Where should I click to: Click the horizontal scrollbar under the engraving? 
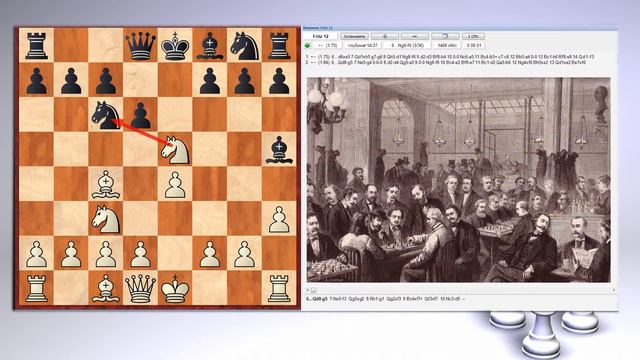(x=460, y=290)
